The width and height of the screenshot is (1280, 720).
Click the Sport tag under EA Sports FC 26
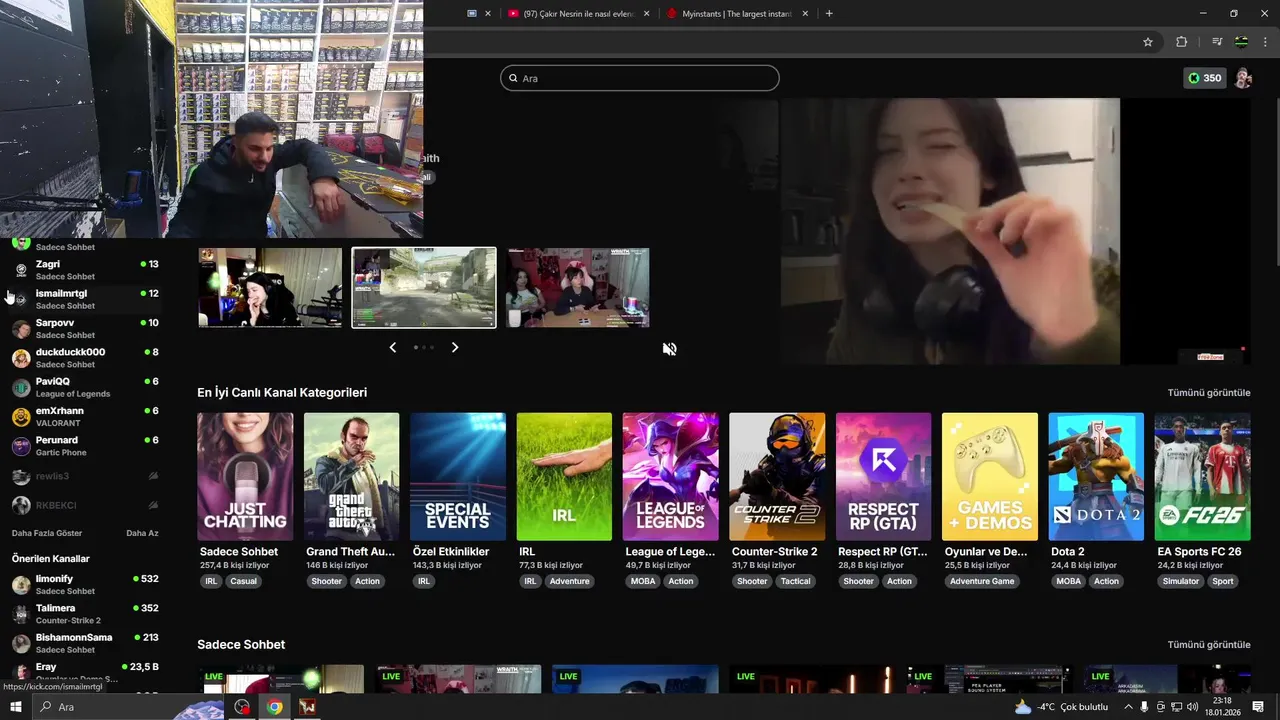coord(1223,581)
